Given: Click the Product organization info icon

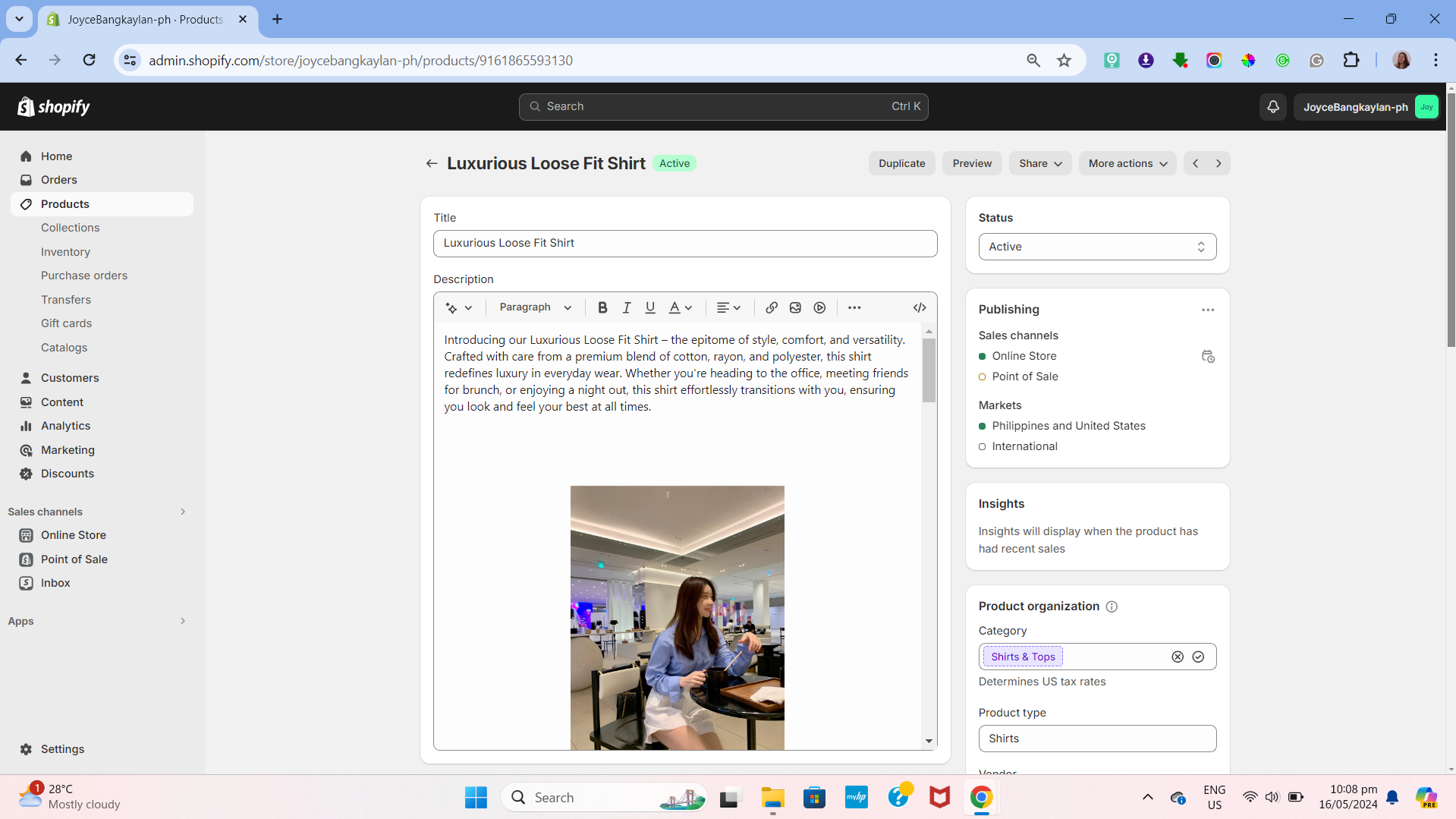Looking at the screenshot, I should pos(1112,606).
